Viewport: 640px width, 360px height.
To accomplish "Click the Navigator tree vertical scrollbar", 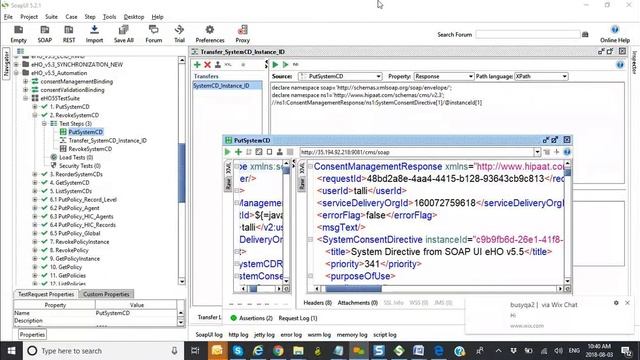I will pyautogui.click(x=182, y=173).
